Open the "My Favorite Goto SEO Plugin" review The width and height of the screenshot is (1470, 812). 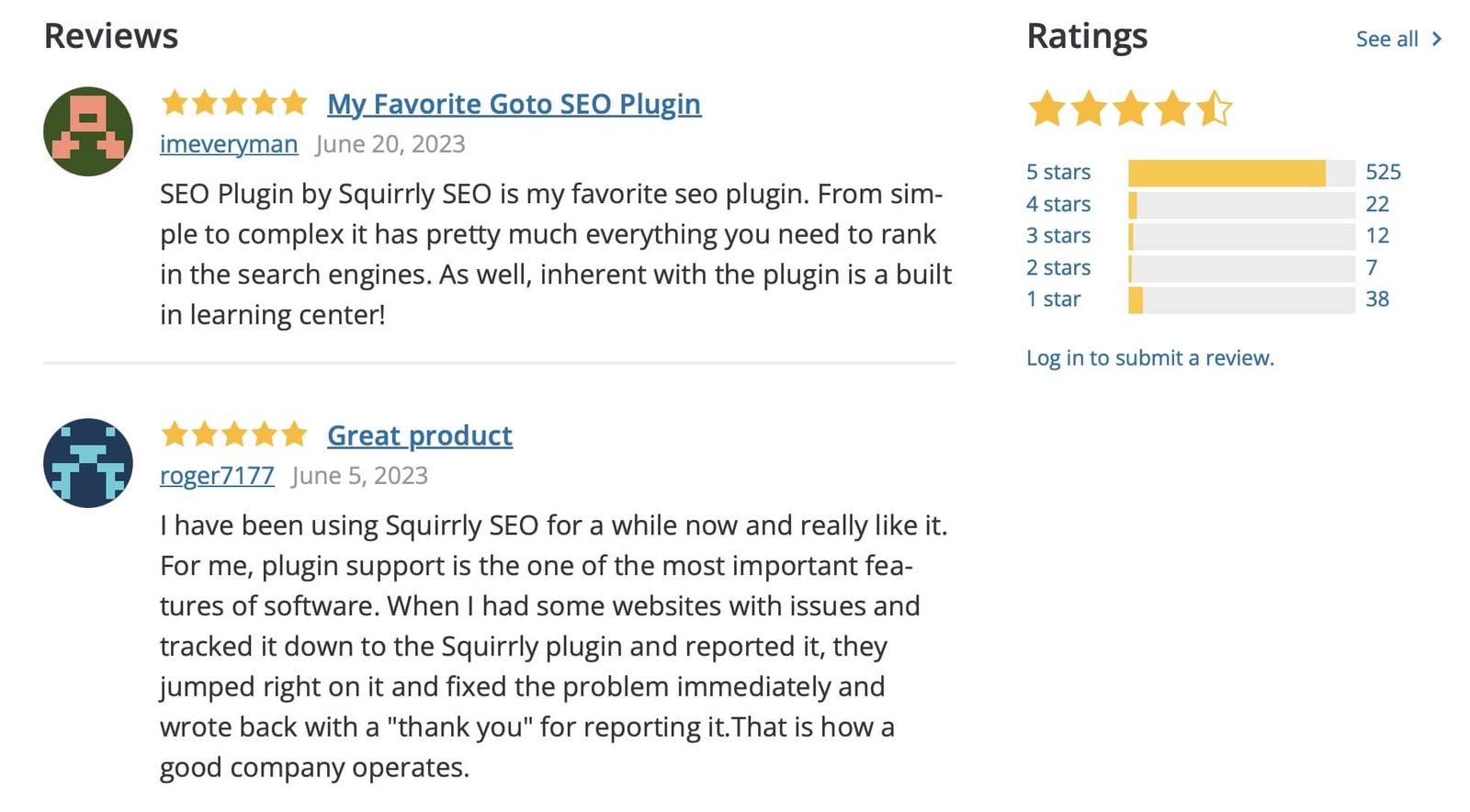coord(514,104)
